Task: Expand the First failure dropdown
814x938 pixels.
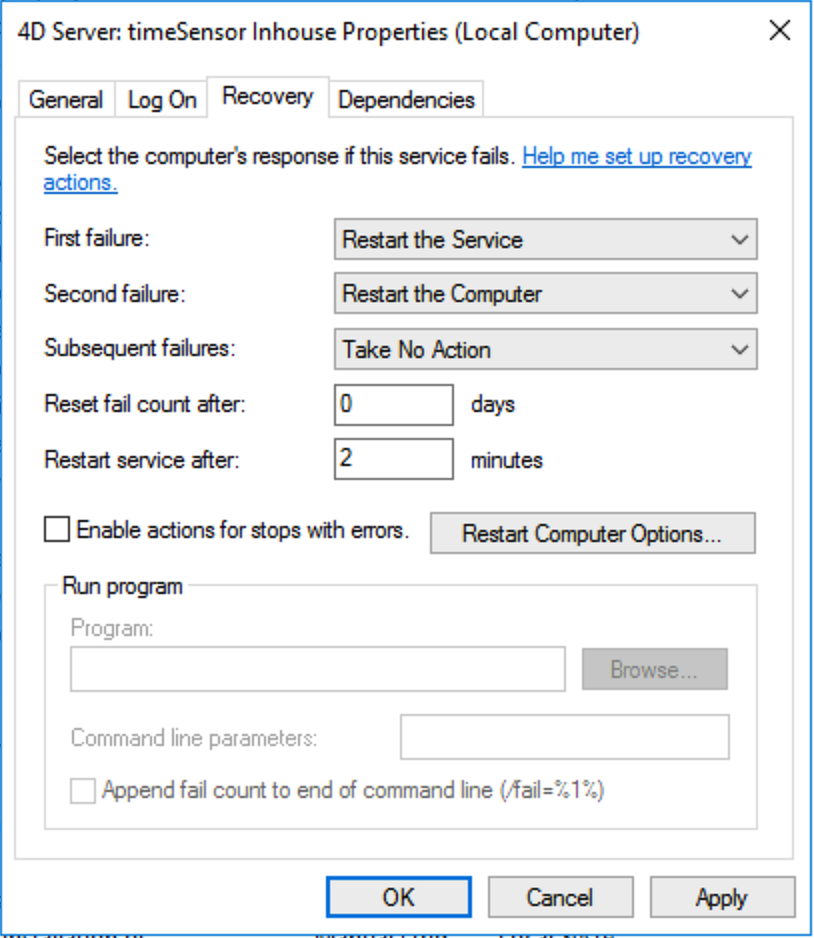Action: click(x=545, y=239)
